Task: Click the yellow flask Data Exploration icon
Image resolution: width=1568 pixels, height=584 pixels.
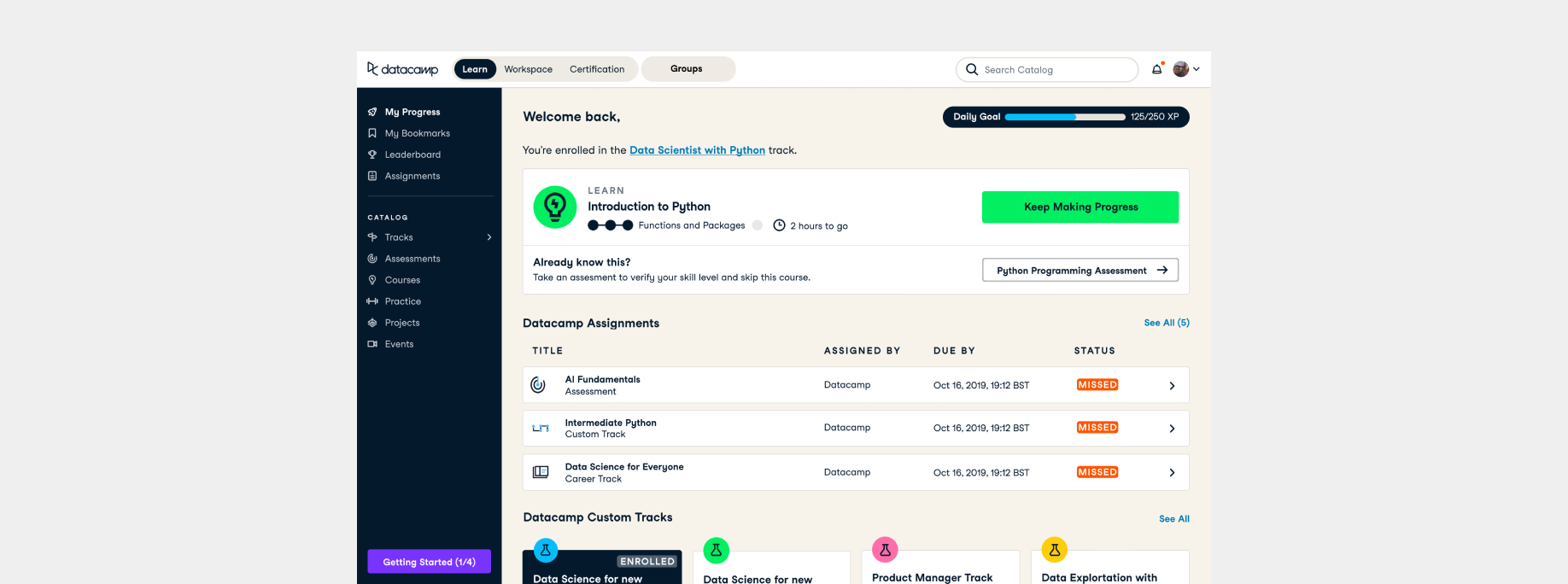Action: click(x=1055, y=550)
